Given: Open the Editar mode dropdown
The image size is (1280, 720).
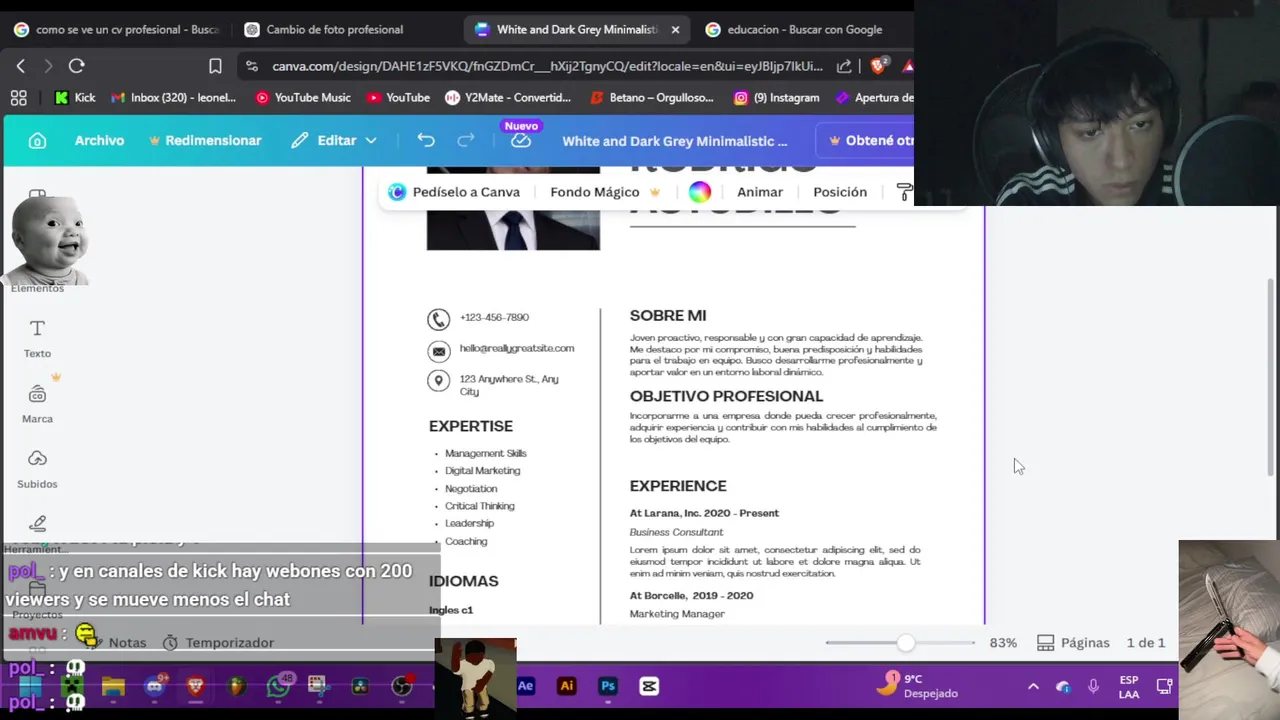Looking at the screenshot, I should tap(334, 141).
